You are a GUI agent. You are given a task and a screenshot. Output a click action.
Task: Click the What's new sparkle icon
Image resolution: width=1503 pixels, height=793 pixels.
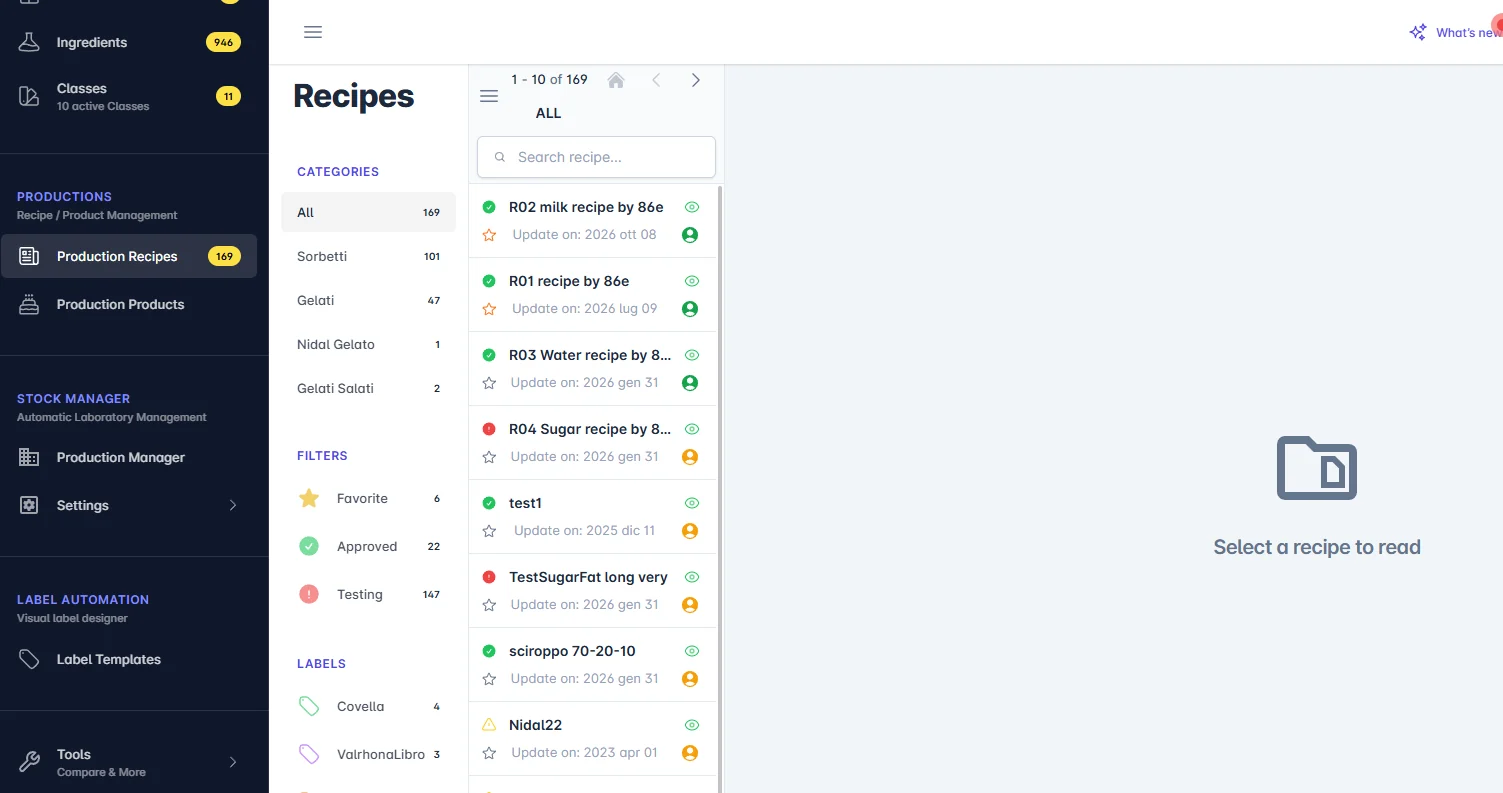(x=1418, y=32)
